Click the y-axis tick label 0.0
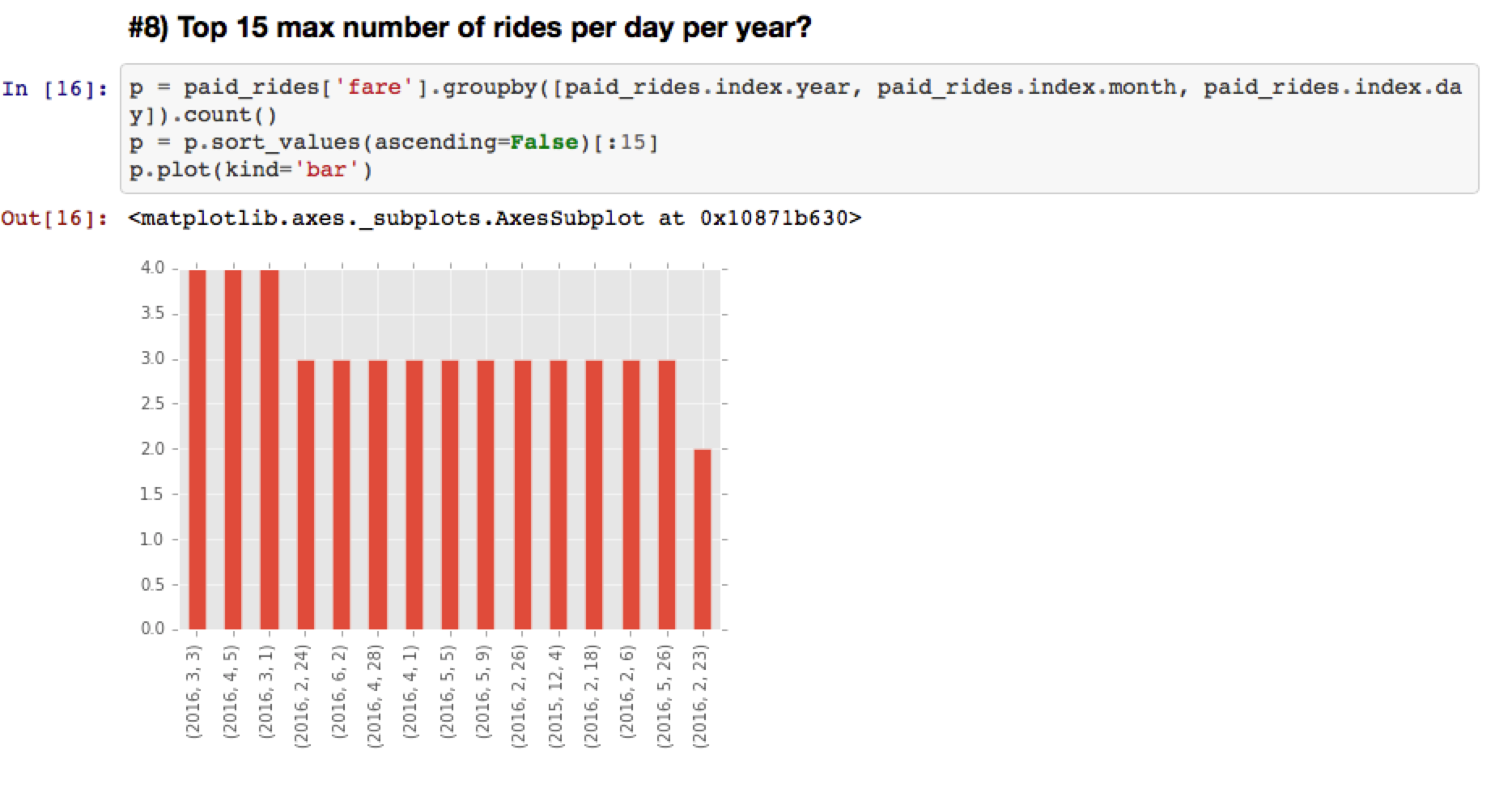The height and width of the screenshot is (788, 1512). pos(152,629)
